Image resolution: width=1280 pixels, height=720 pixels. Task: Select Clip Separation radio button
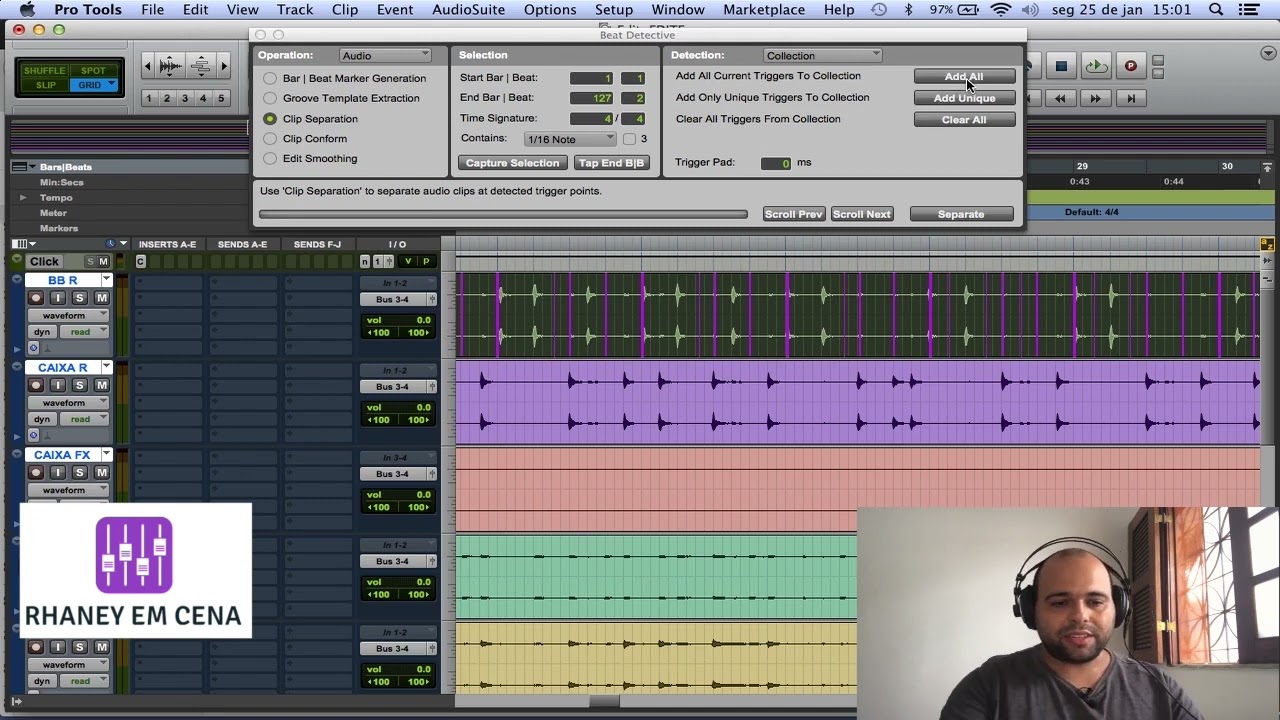[270, 118]
